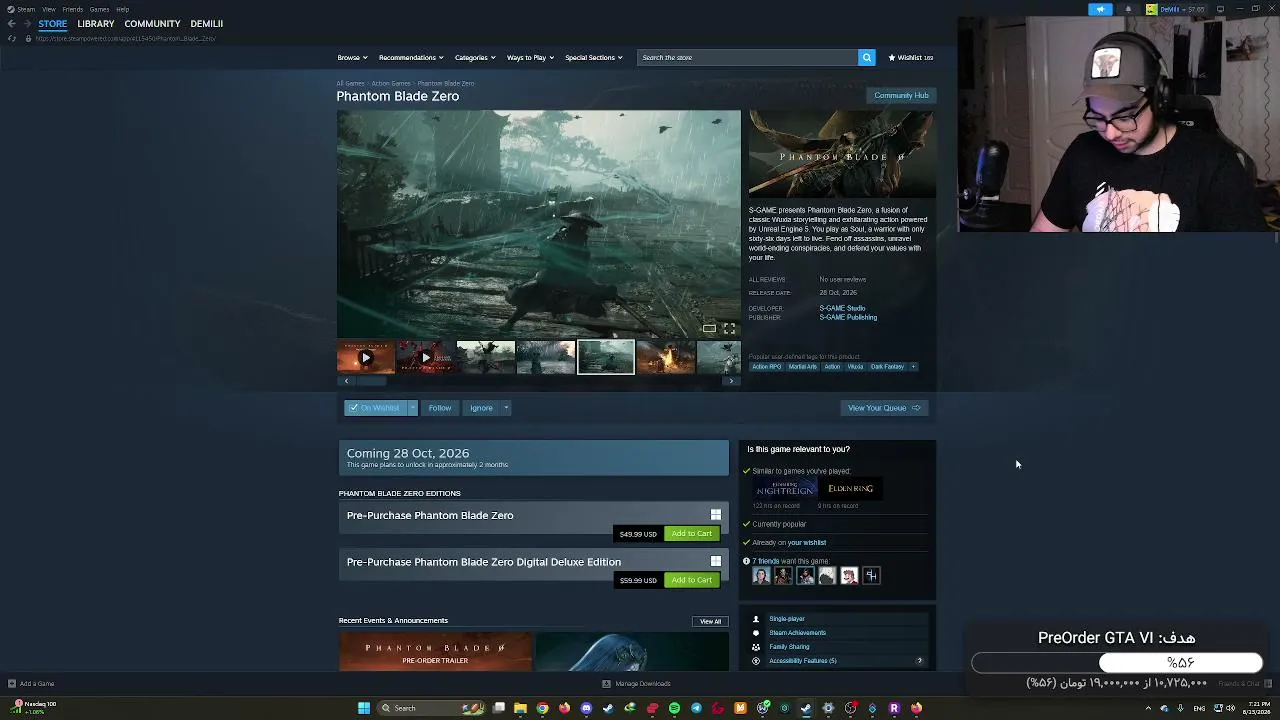
Task: Open File Explorer from the taskbar
Action: (x=520, y=708)
